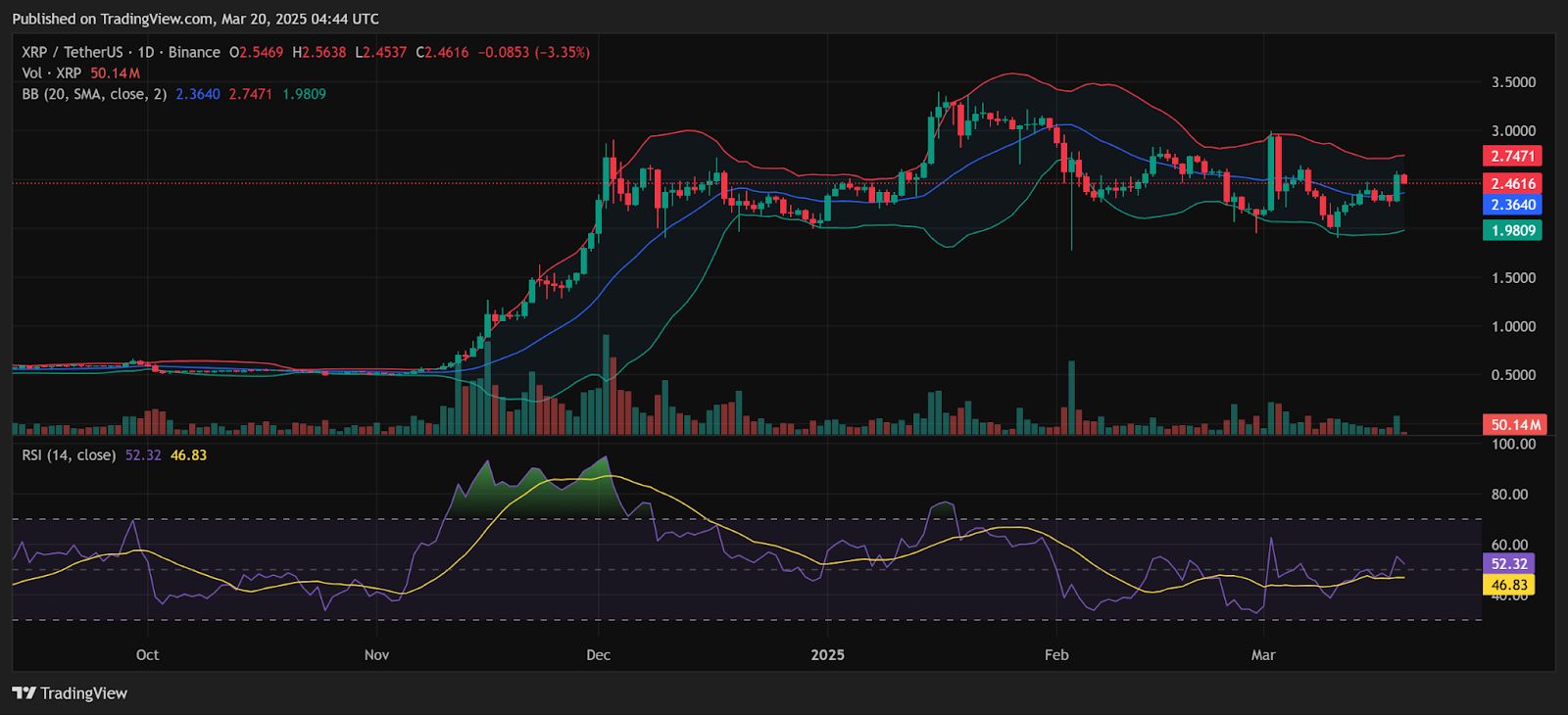This screenshot has height=715, width=1568.
Task: Click the low price L2.4537
Action: point(380,52)
